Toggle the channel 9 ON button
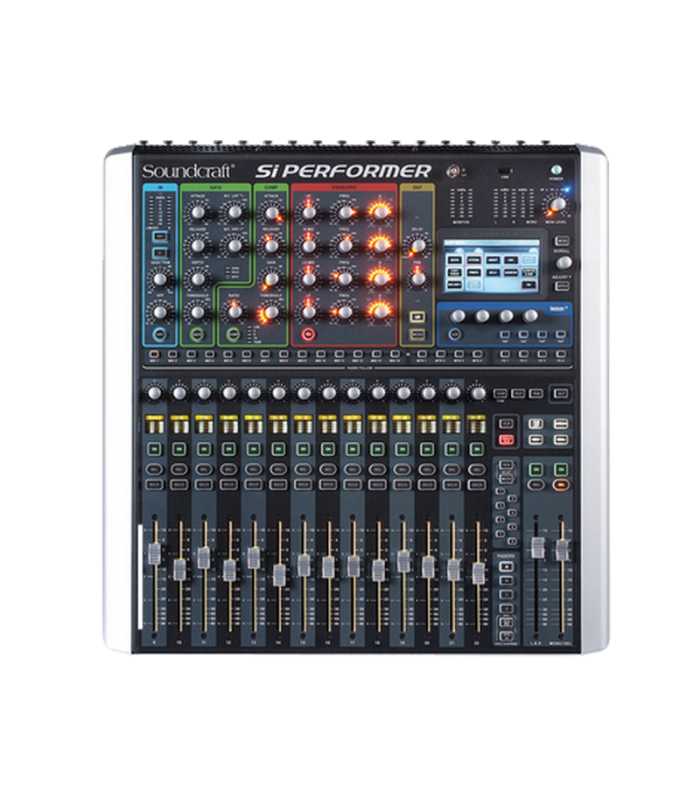Image resolution: width=700 pixels, height=800 pixels. pyautogui.click(x=155, y=449)
